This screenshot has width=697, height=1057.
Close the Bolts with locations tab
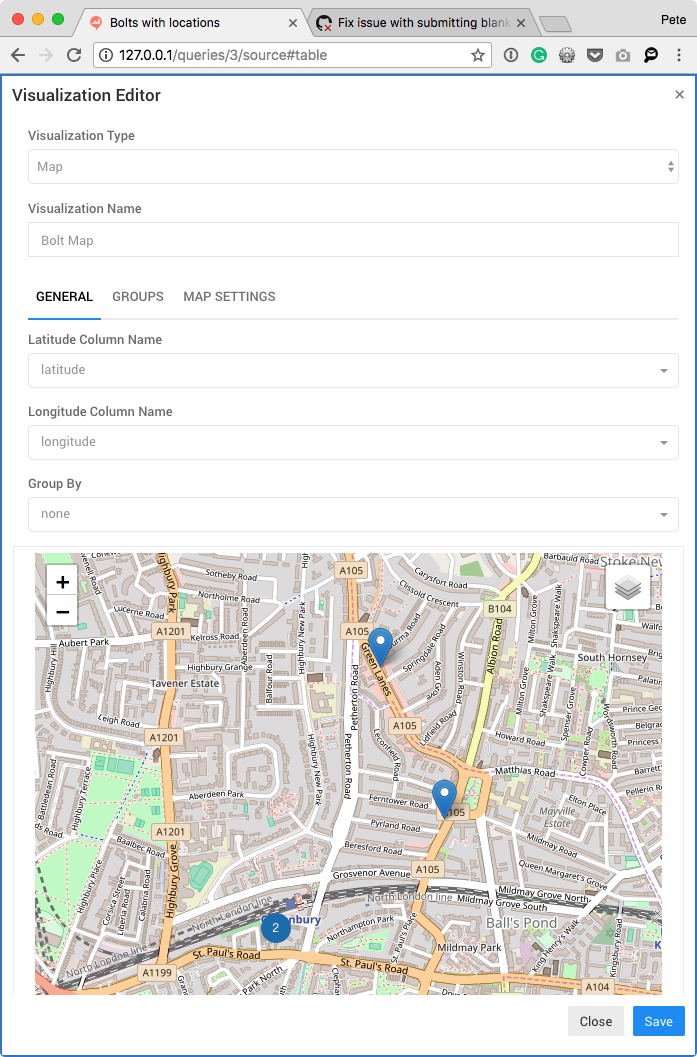293,23
